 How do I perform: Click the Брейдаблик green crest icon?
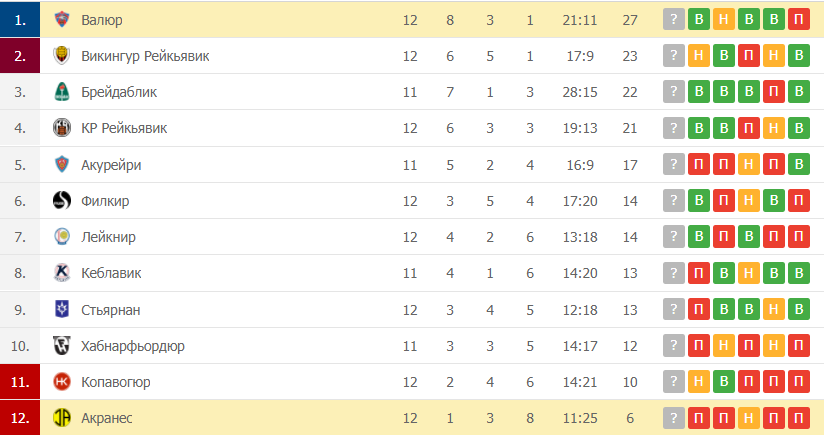[x=62, y=92]
